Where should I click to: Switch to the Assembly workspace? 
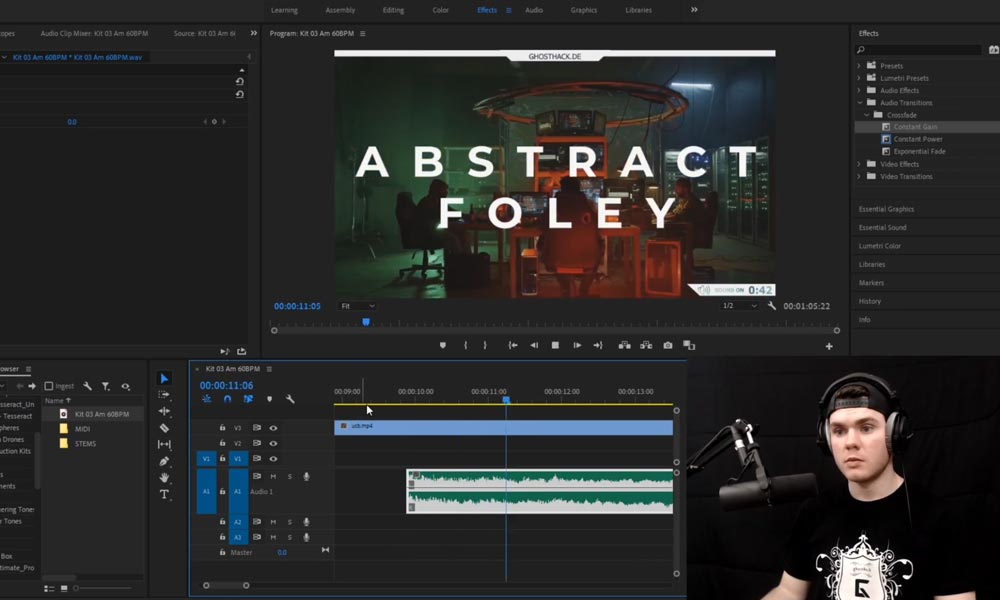pos(340,10)
